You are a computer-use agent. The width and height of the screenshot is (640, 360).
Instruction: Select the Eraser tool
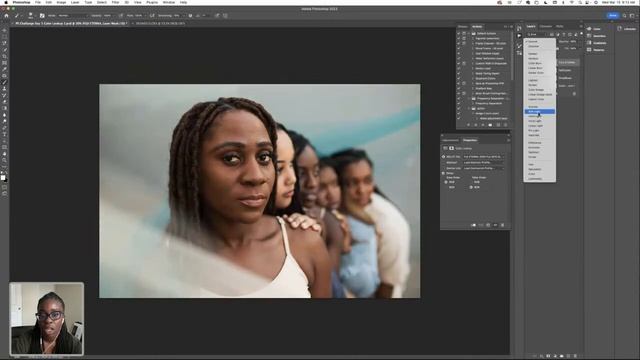4,102
